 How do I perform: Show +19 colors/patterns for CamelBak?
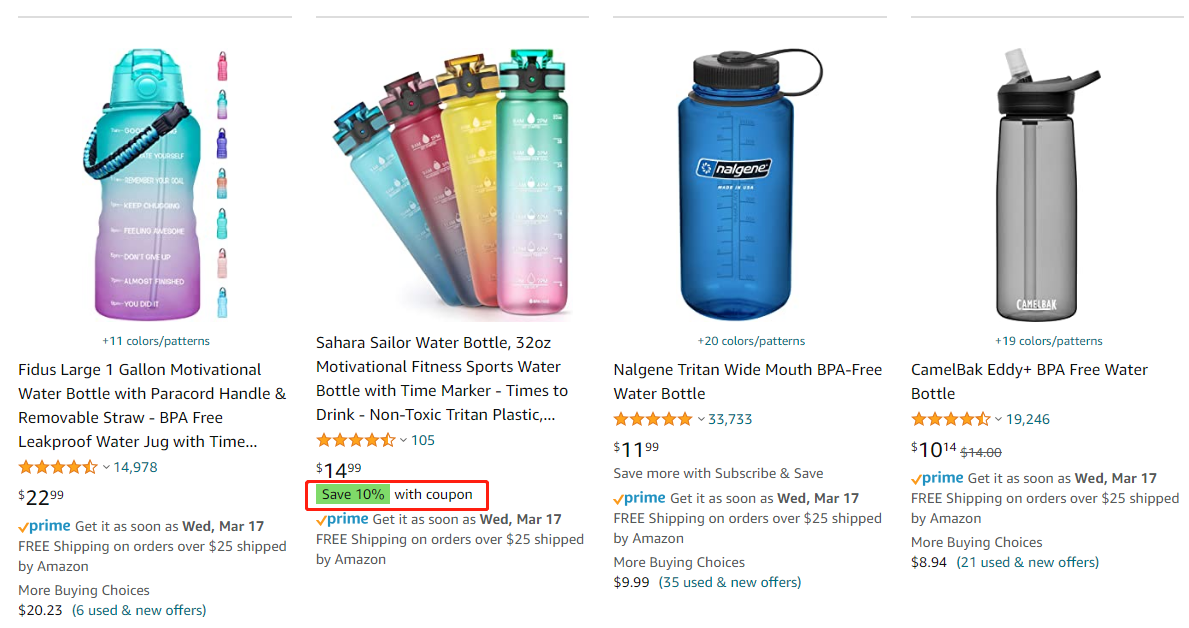coord(1049,341)
